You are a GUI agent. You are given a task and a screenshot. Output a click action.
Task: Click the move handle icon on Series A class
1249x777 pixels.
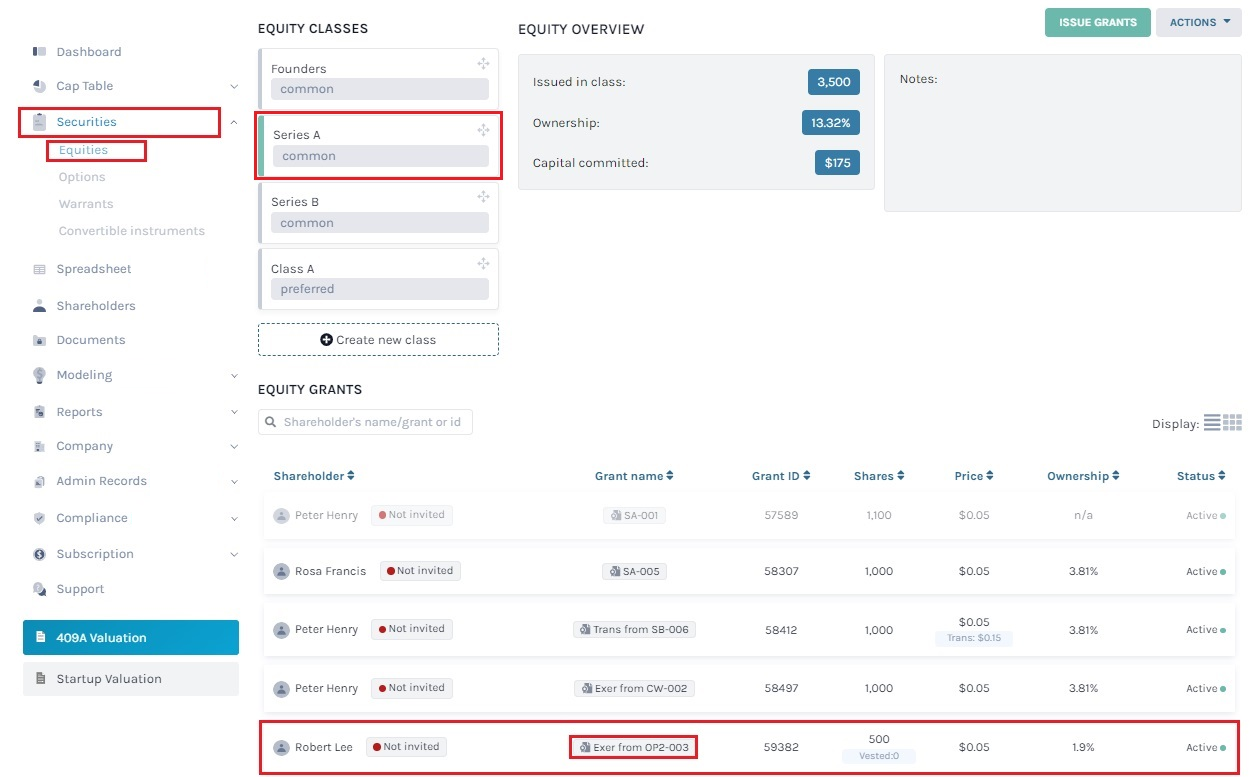click(483, 130)
